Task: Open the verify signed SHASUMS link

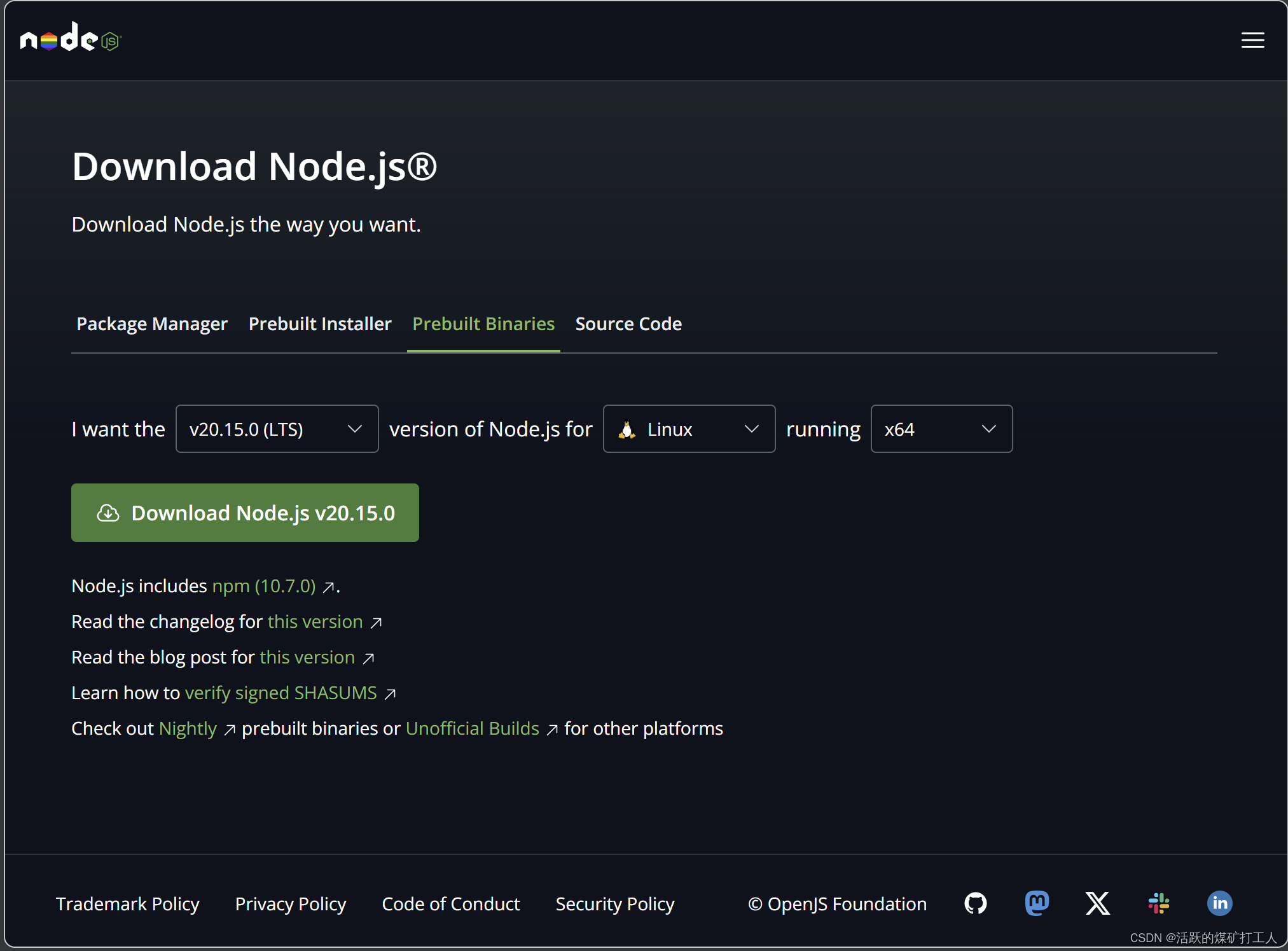Action: click(280, 693)
